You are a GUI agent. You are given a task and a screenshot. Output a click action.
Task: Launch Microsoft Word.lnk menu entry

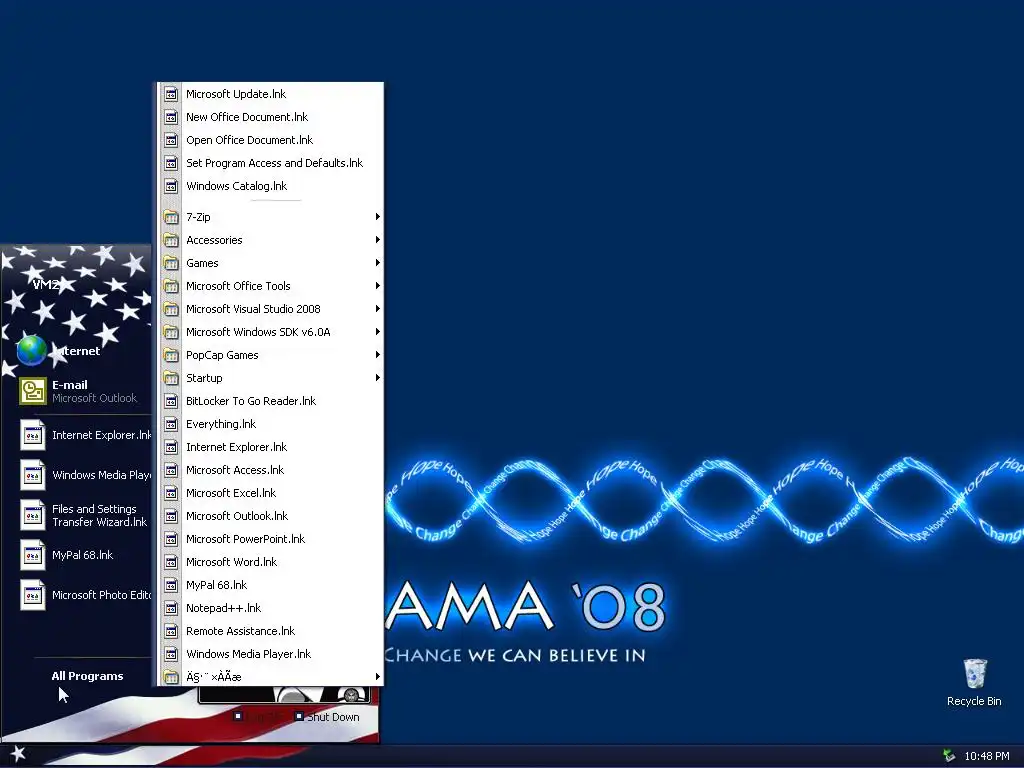point(270,562)
